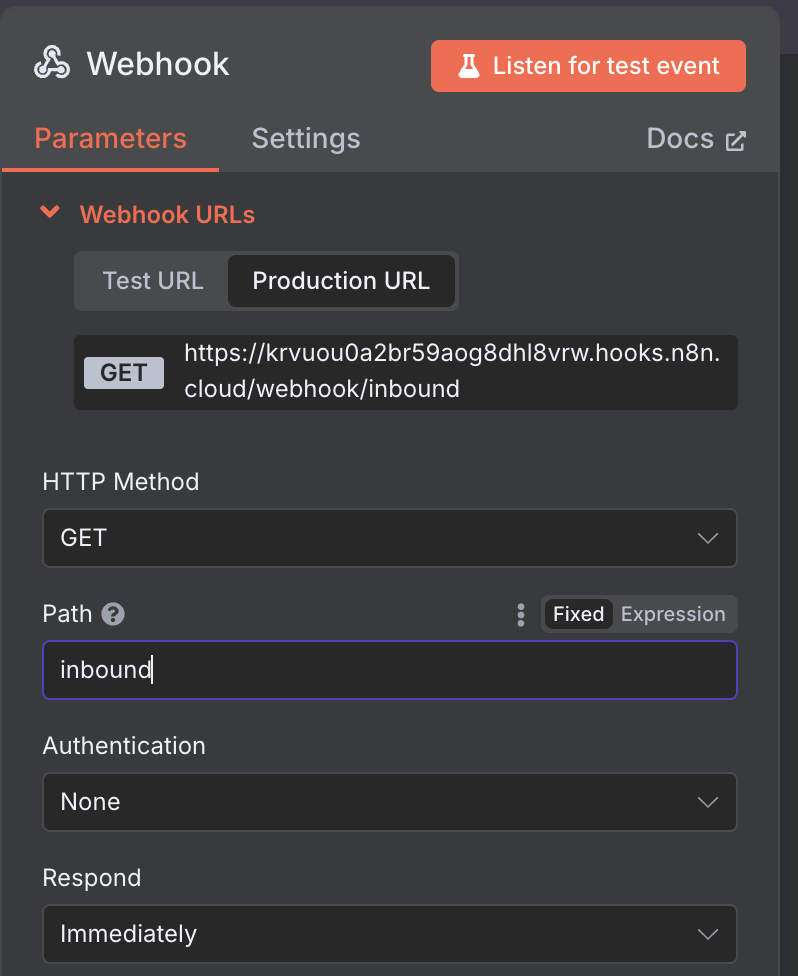This screenshot has width=798, height=976.
Task: Switch to the Settings tab
Action: (306, 138)
